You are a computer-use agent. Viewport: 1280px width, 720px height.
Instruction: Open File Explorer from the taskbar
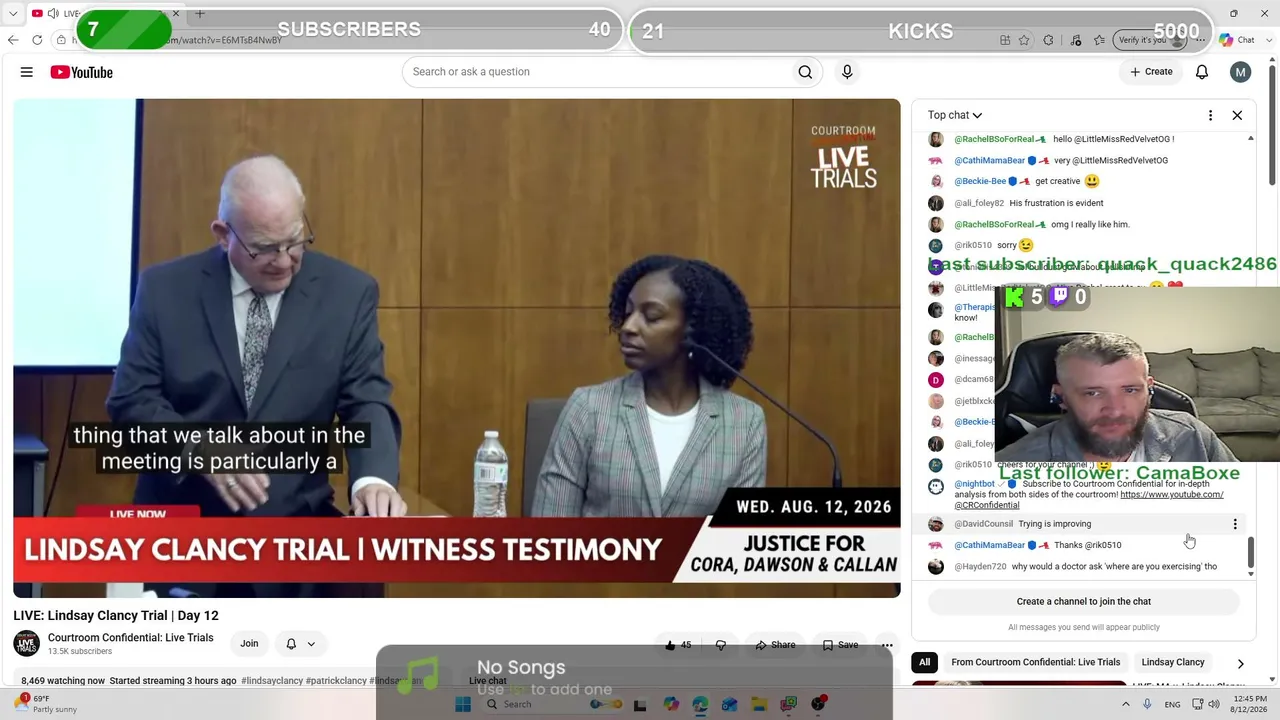click(760, 704)
